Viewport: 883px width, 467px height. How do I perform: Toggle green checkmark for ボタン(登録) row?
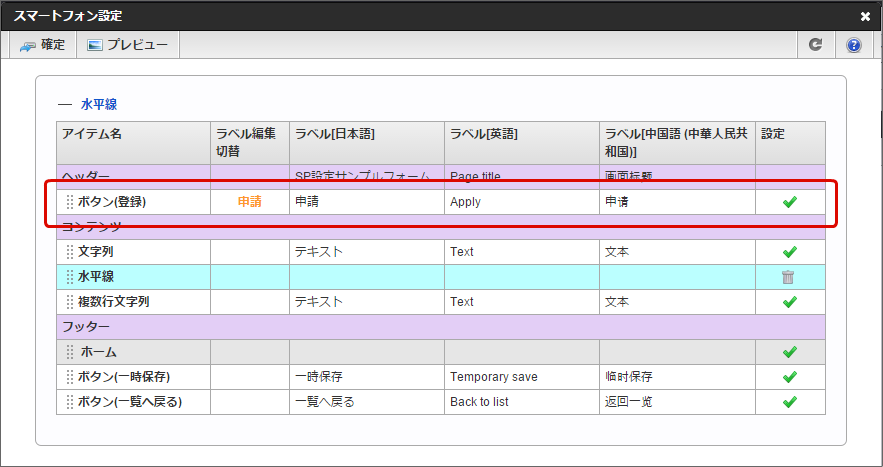[x=789, y=202]
